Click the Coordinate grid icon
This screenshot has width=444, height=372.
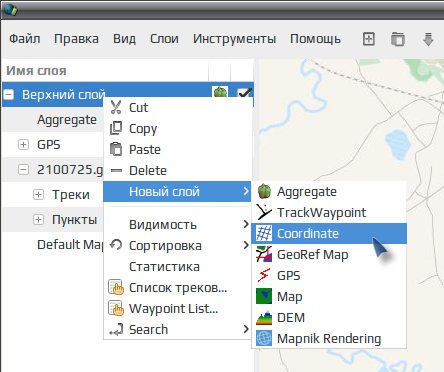tap(264, 233)
